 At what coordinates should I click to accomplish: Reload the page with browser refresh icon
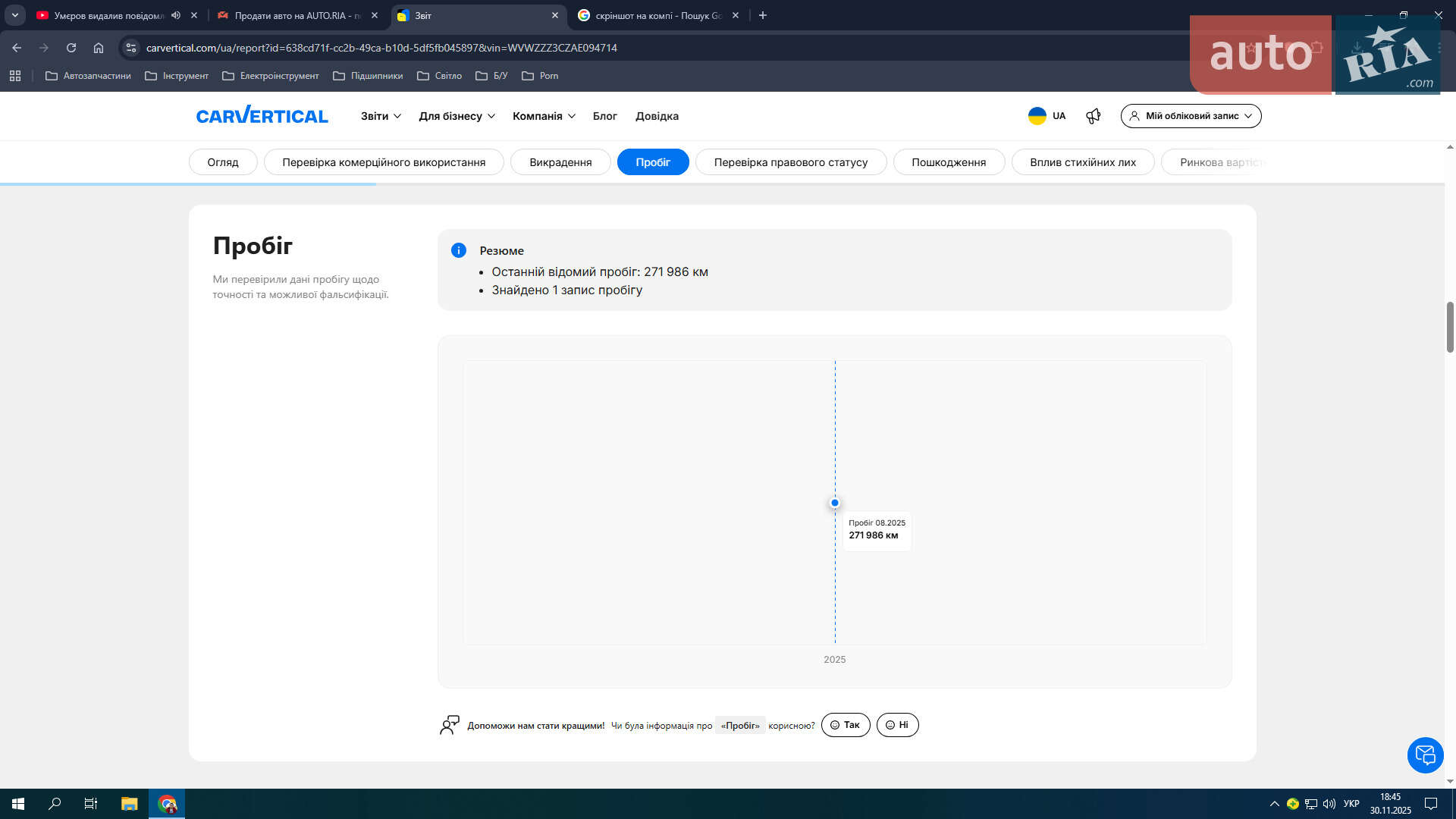click(71, 48)
